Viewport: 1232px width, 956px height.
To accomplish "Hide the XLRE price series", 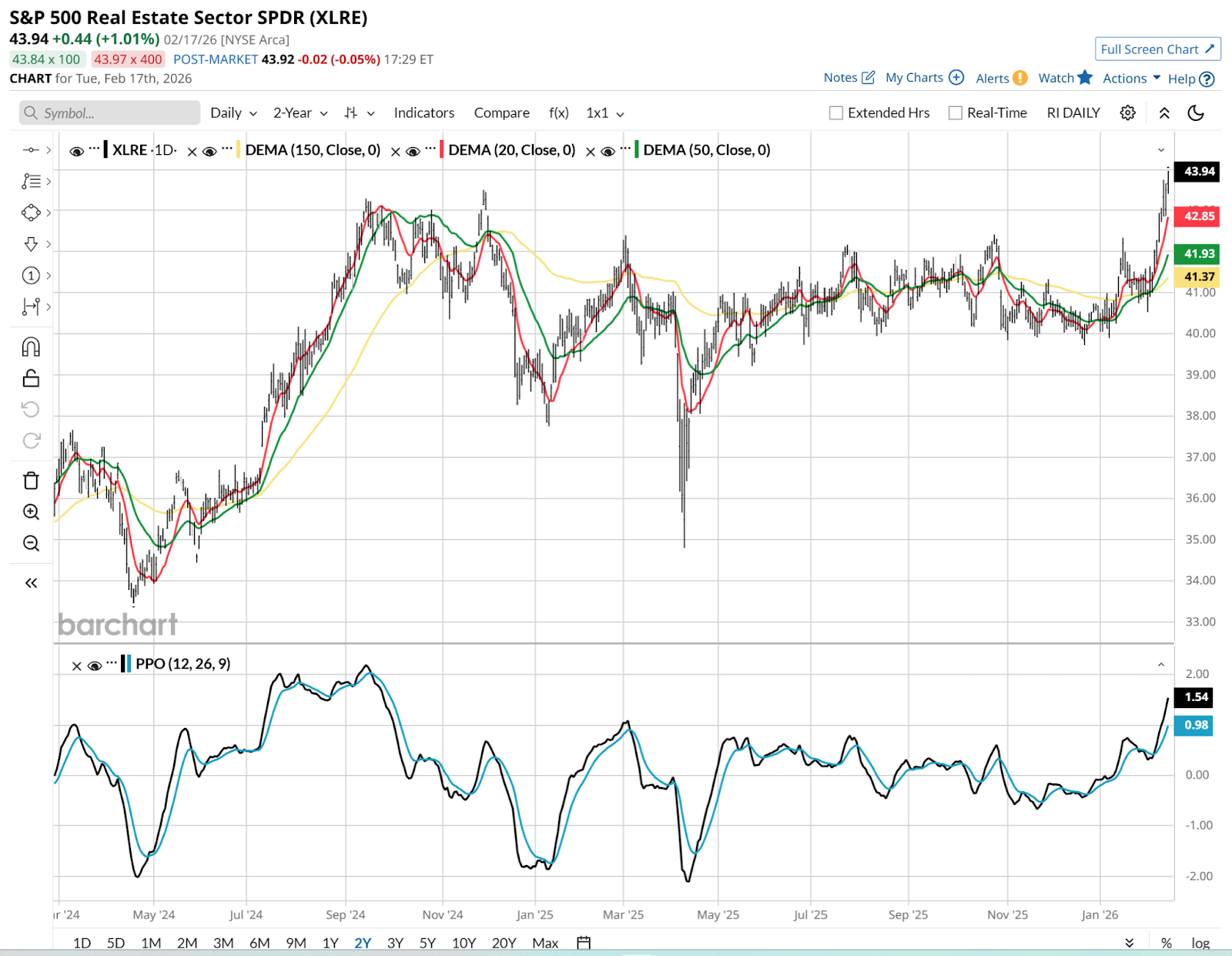I will click(x=76, y=152).
